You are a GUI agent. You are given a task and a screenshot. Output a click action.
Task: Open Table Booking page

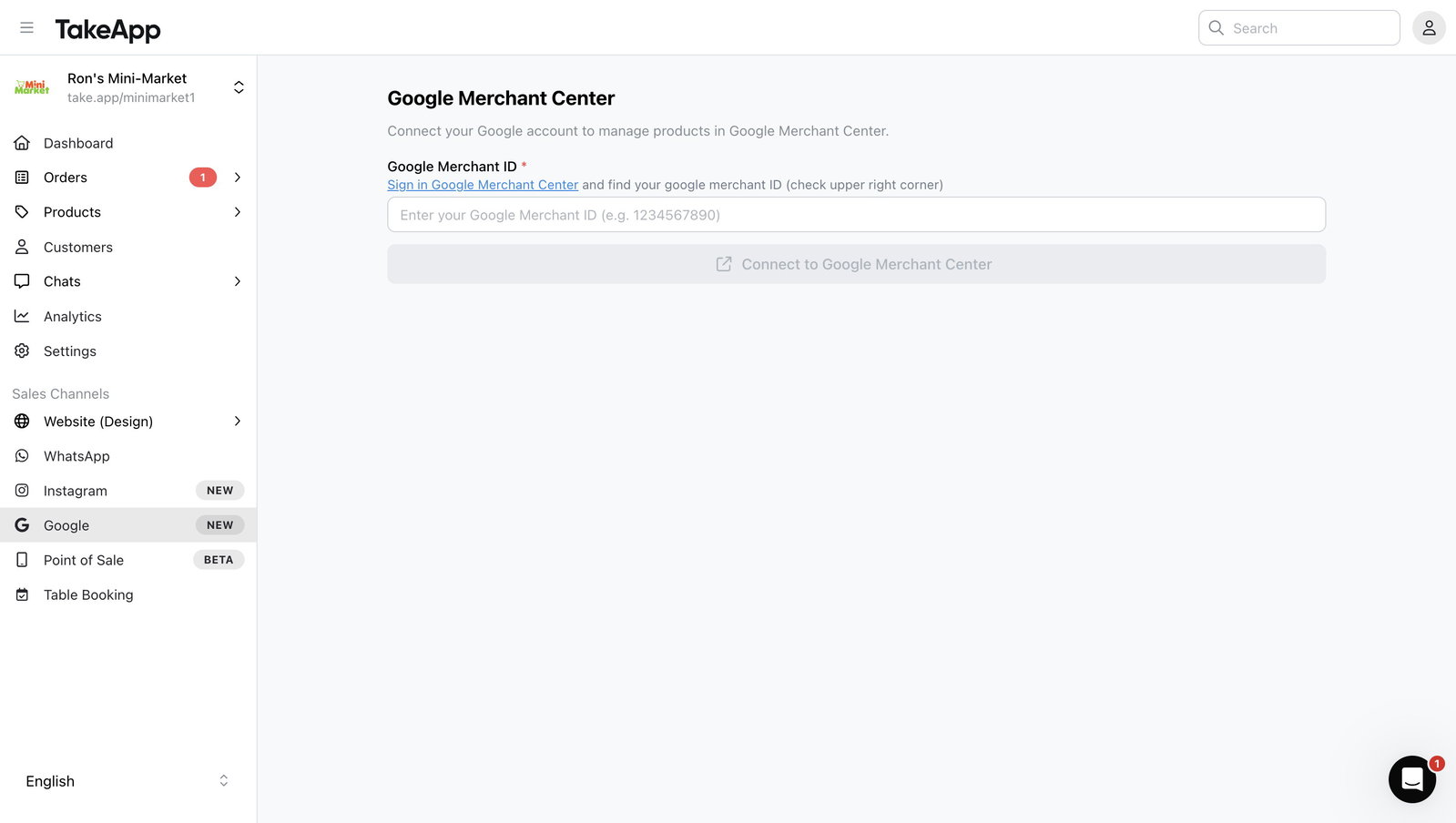pyautogui.click(x=128, y=594)
